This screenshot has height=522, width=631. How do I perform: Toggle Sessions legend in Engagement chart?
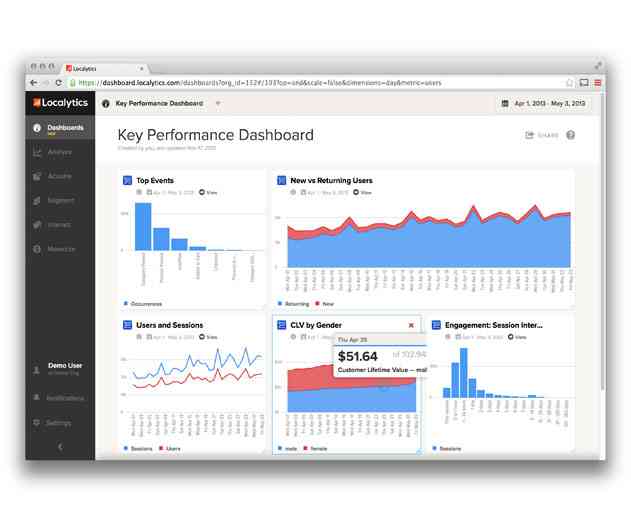click(x=447, y=448)
